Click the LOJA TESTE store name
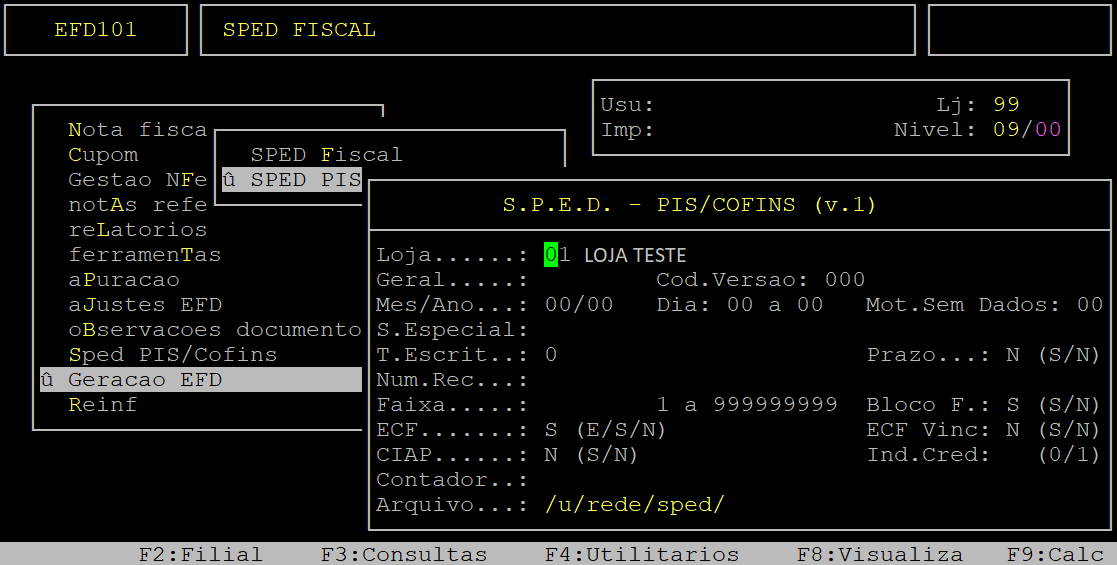Image resolution: width=1117 pixels, height=565 pixels. (635, 255)
